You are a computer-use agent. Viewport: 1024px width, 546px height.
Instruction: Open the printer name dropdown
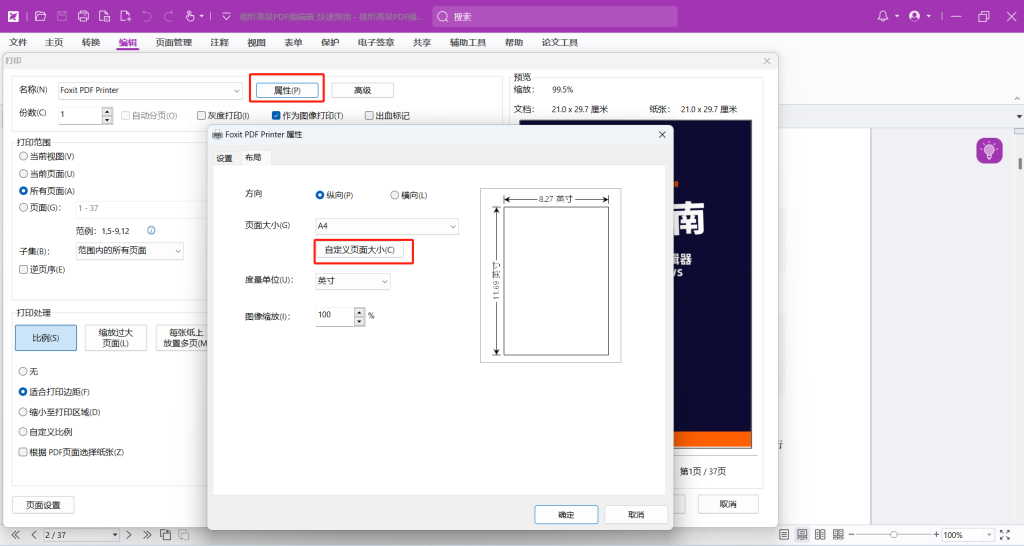150,90
